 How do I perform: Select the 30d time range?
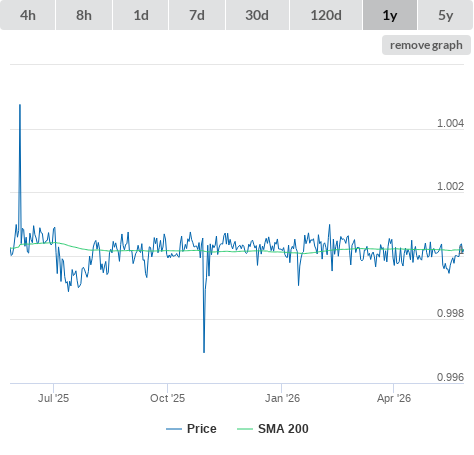point(257,15)
